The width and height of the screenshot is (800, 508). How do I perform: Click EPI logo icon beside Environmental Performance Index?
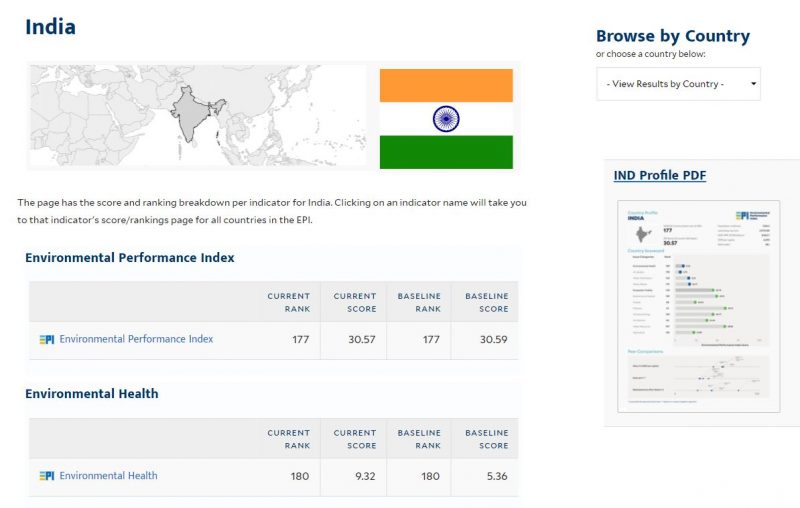(46, 340)
